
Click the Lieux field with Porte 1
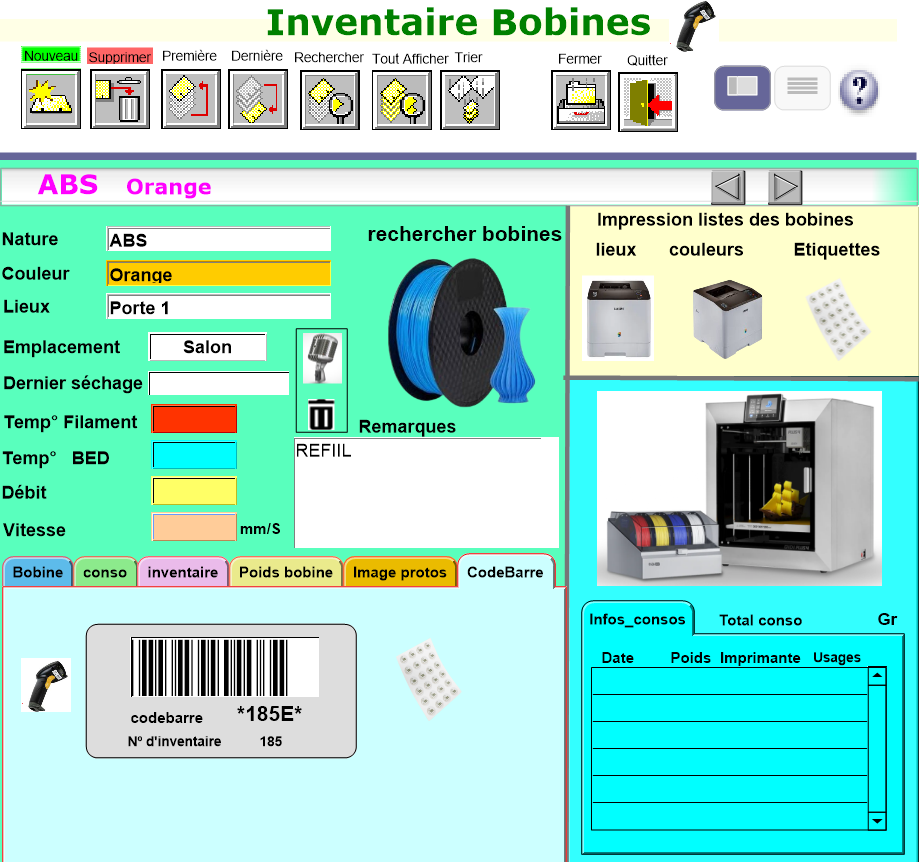coord(219,307)
